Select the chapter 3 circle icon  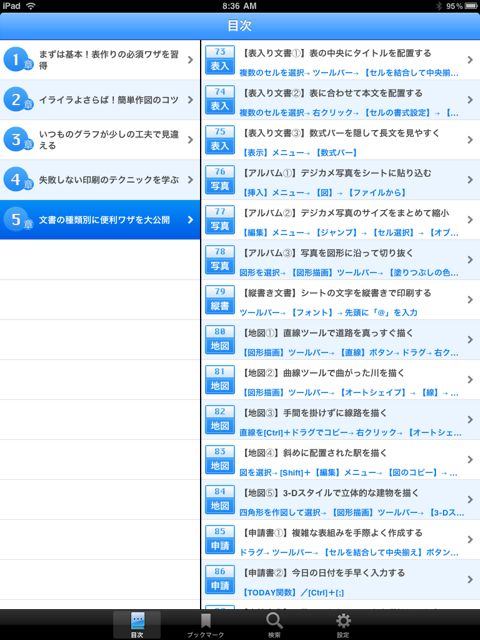pyautogui.click(x=18, y=140)
